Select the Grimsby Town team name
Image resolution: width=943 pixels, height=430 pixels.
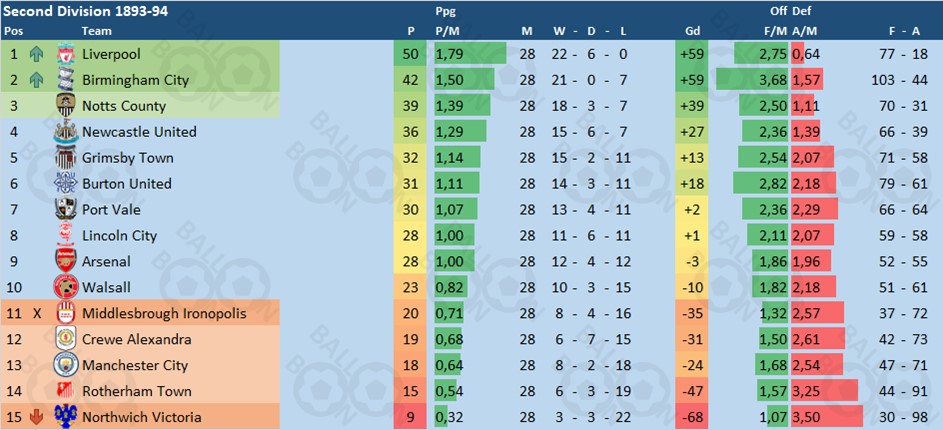point(127,158)
